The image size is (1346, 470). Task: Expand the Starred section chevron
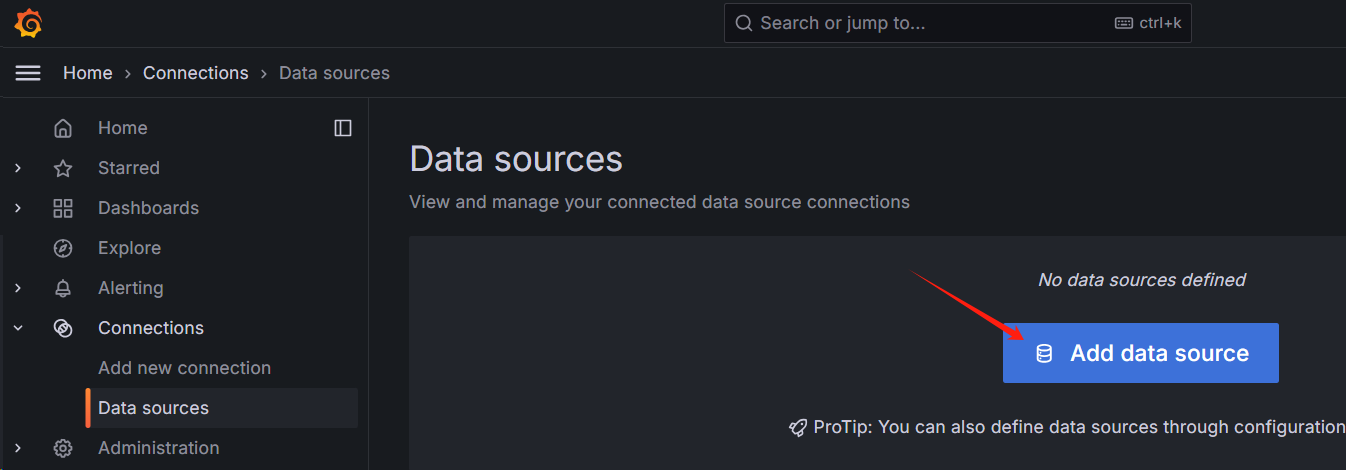[x=18, y=168]
